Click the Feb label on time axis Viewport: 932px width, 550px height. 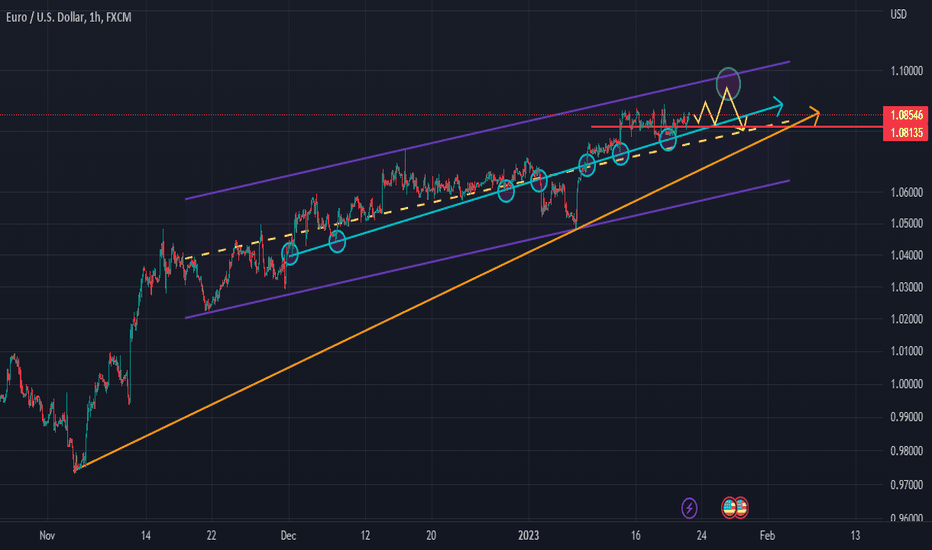coord(767,536)
